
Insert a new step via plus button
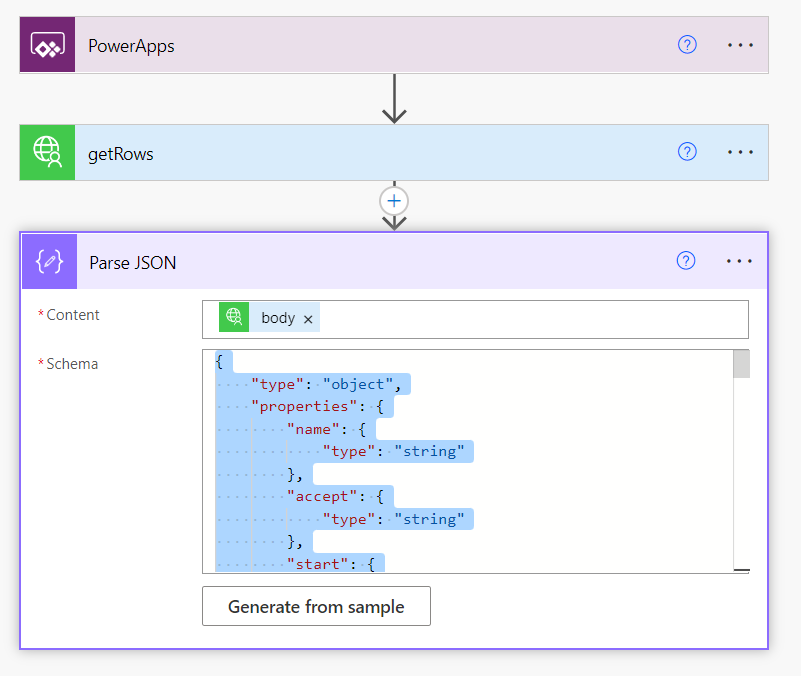(x=394, y=201)
